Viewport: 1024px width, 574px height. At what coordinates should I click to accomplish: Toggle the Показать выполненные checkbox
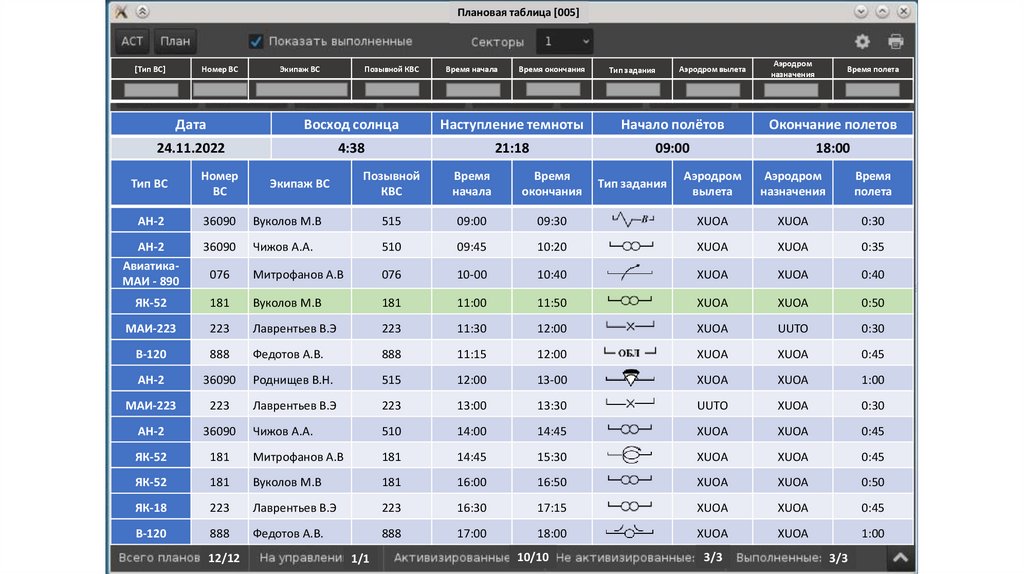point(257,41)
